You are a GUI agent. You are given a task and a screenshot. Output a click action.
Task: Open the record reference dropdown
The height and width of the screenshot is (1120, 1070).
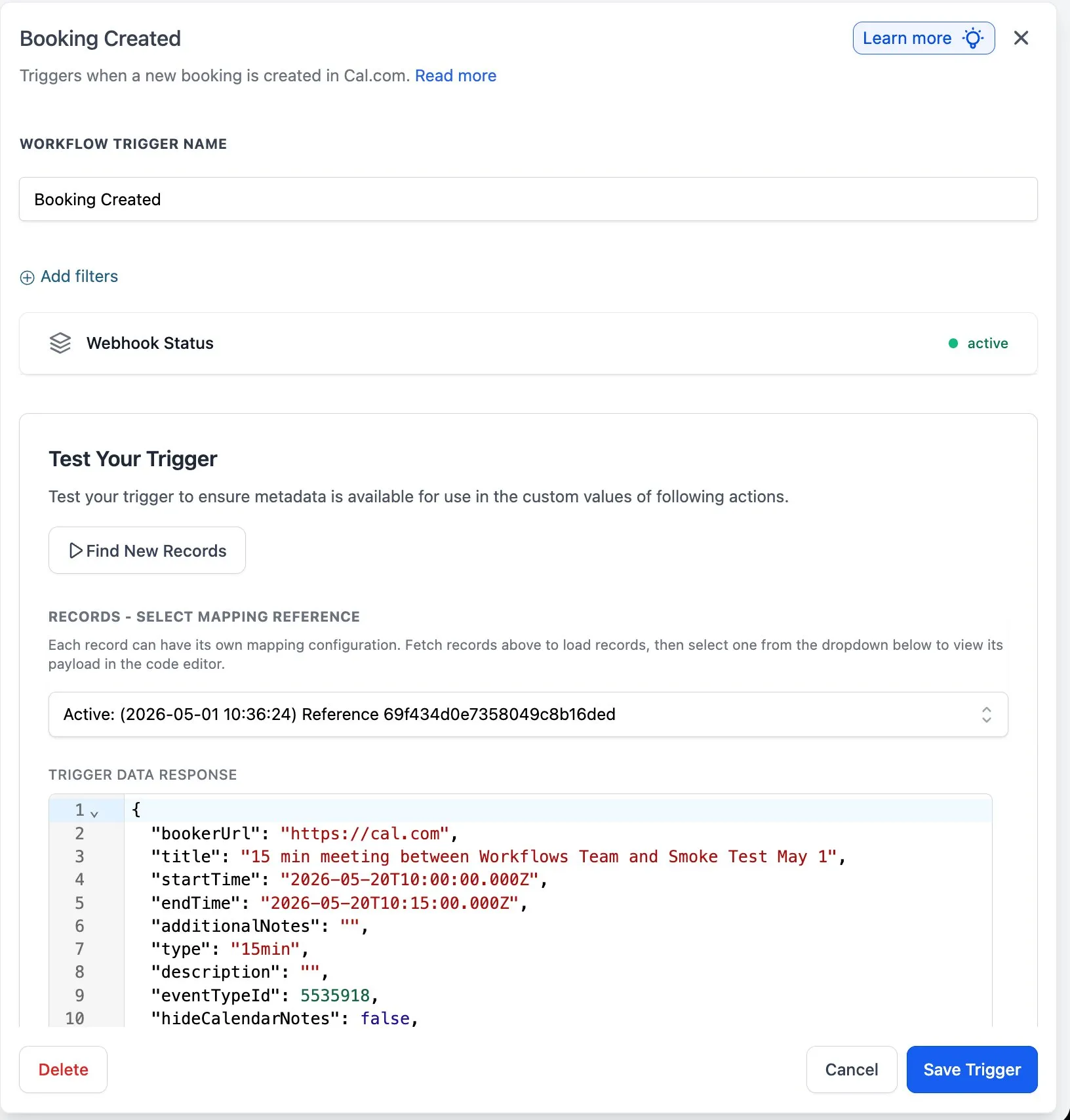[x=528, y=714]
